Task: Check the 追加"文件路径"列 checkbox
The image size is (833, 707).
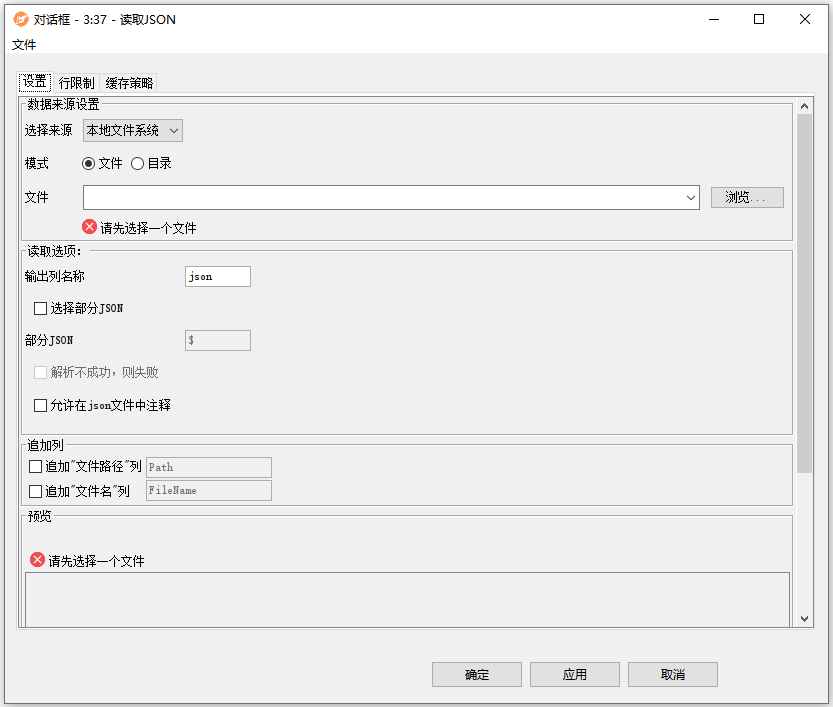Action: [x=36, y=466]
